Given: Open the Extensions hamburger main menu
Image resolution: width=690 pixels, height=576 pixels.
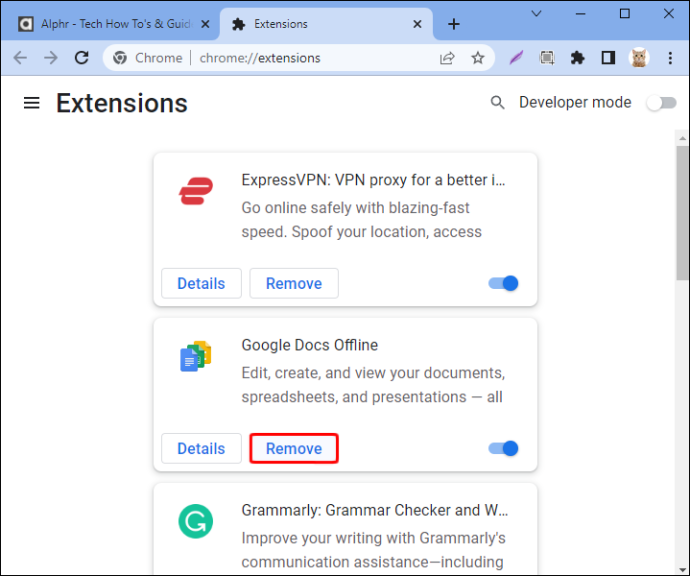Looking at the screenshot, I should tap(32, 103).
